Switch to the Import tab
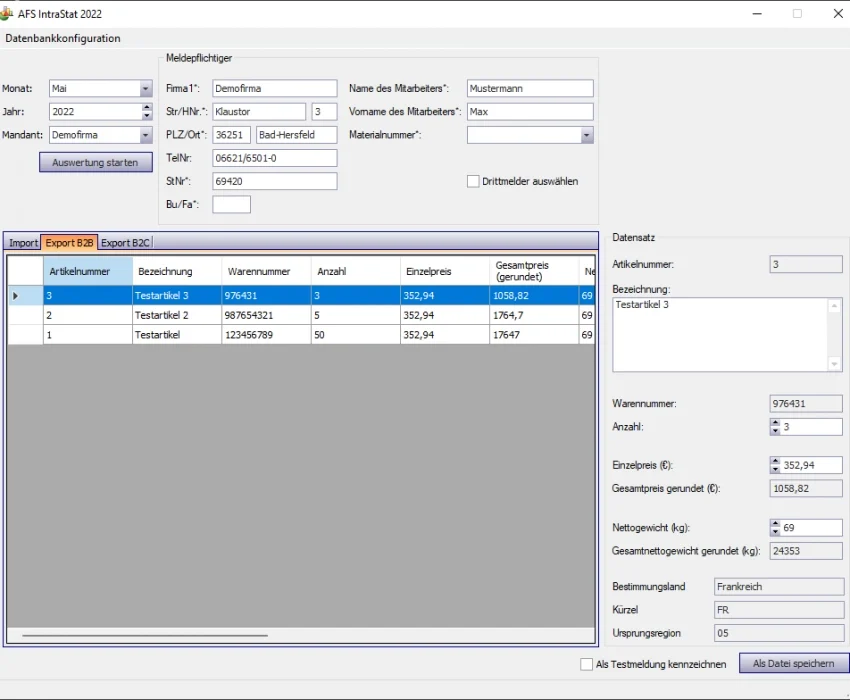Screen dimensions: 850x700 [23, 243]
